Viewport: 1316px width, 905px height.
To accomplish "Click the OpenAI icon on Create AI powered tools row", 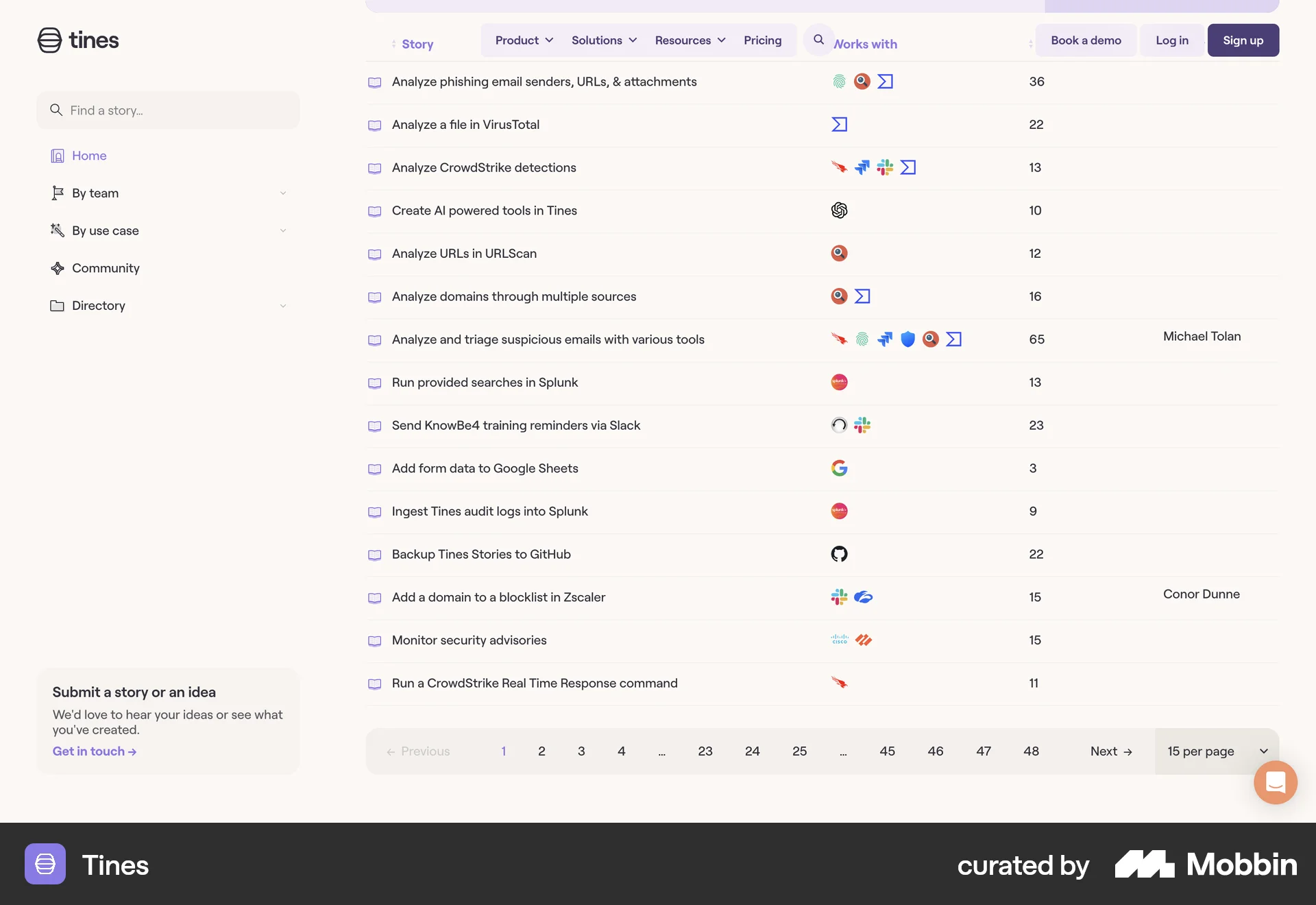I will point(839,210).
